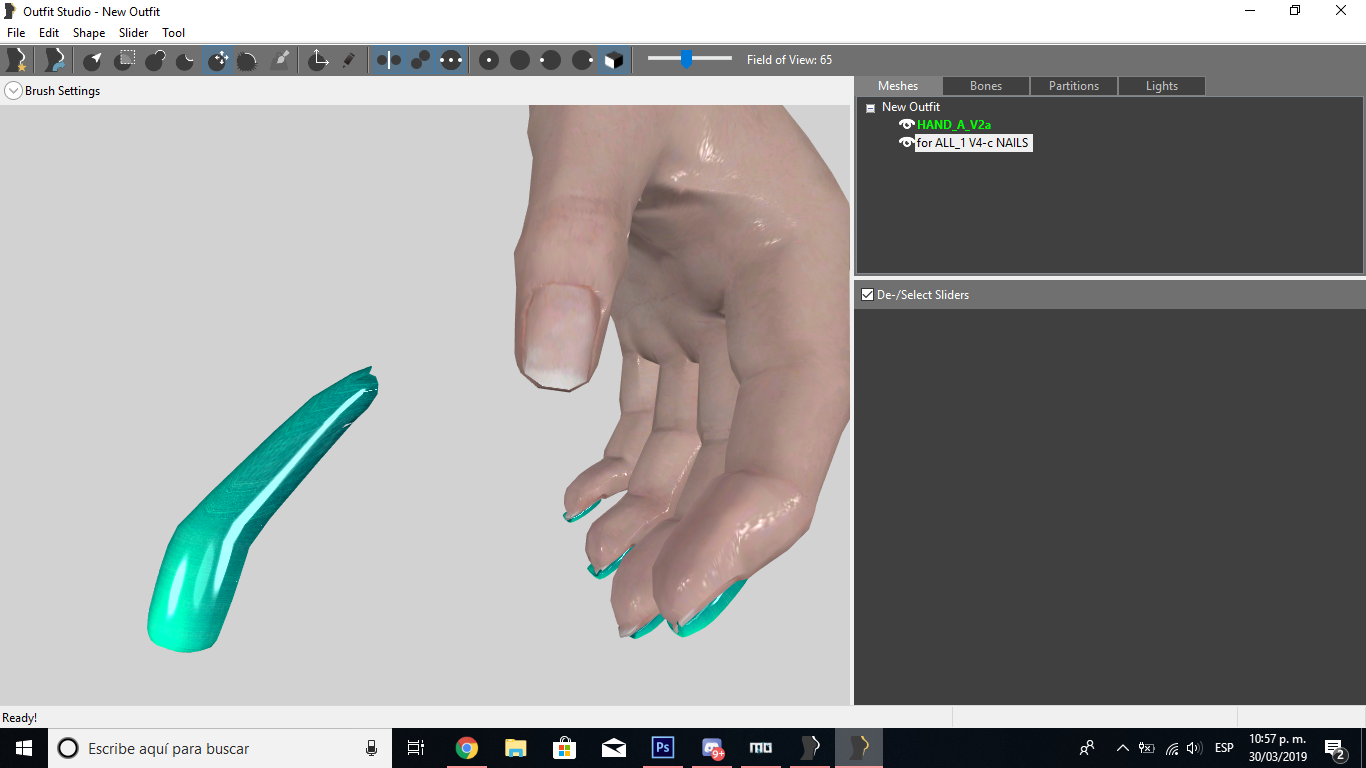Screen dimensions: 1366x768
Task: Open the Slider menu
Action: [133, 33]
